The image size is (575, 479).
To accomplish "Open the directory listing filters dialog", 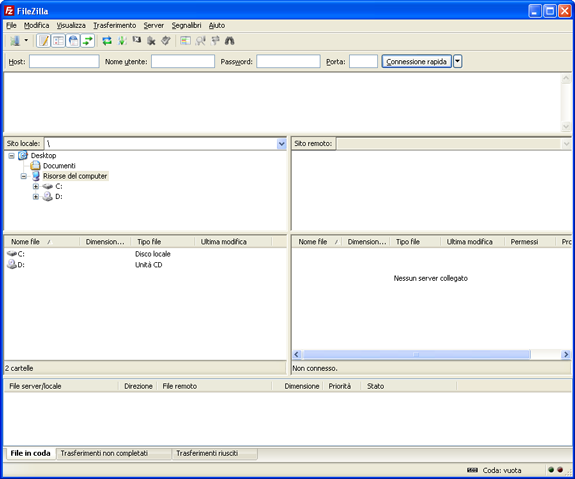I will pos(185,41).
